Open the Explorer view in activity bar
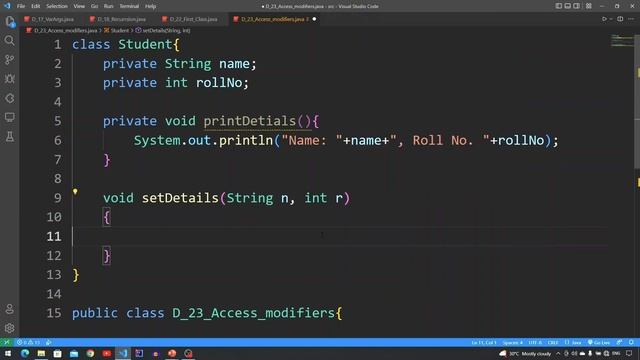The width and height of the screenshot is (640, 360). 9,21
